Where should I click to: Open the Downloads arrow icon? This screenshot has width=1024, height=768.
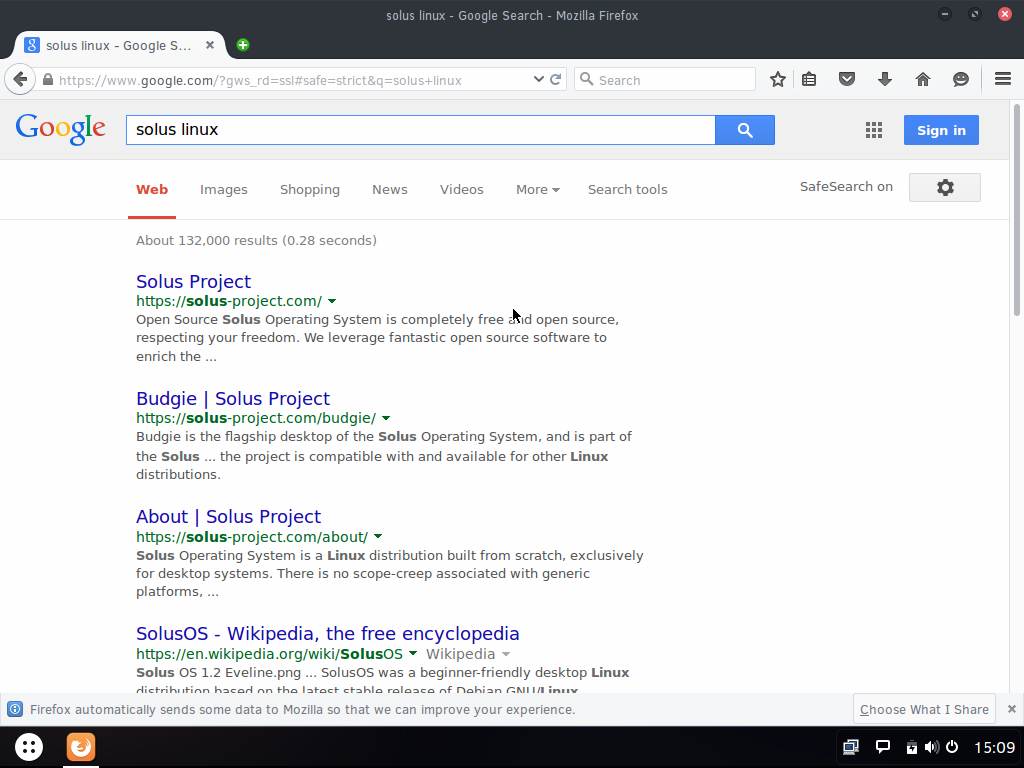[x=885, y=80]
